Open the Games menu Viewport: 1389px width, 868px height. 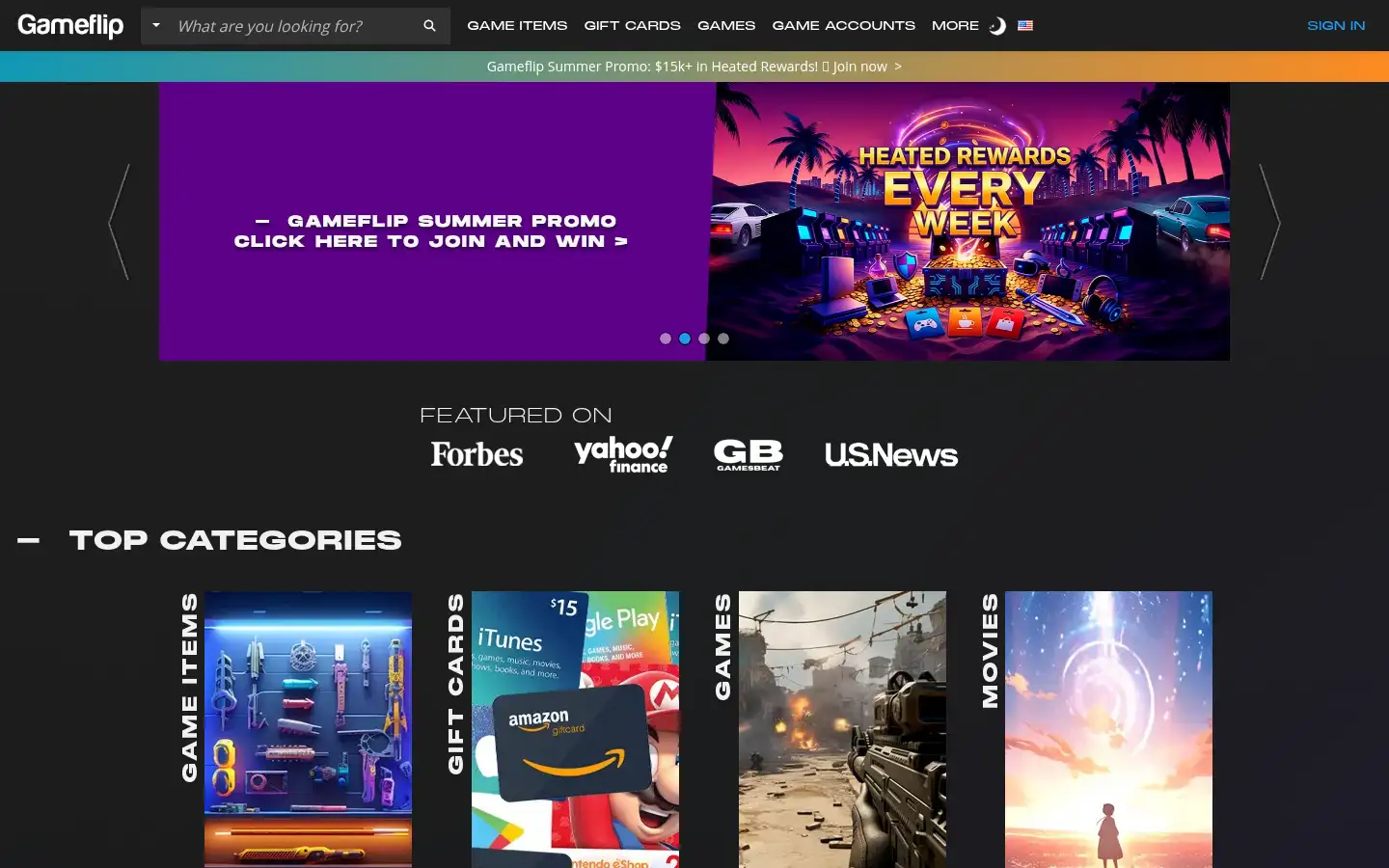pyautogui.click(x=726, y=26)
